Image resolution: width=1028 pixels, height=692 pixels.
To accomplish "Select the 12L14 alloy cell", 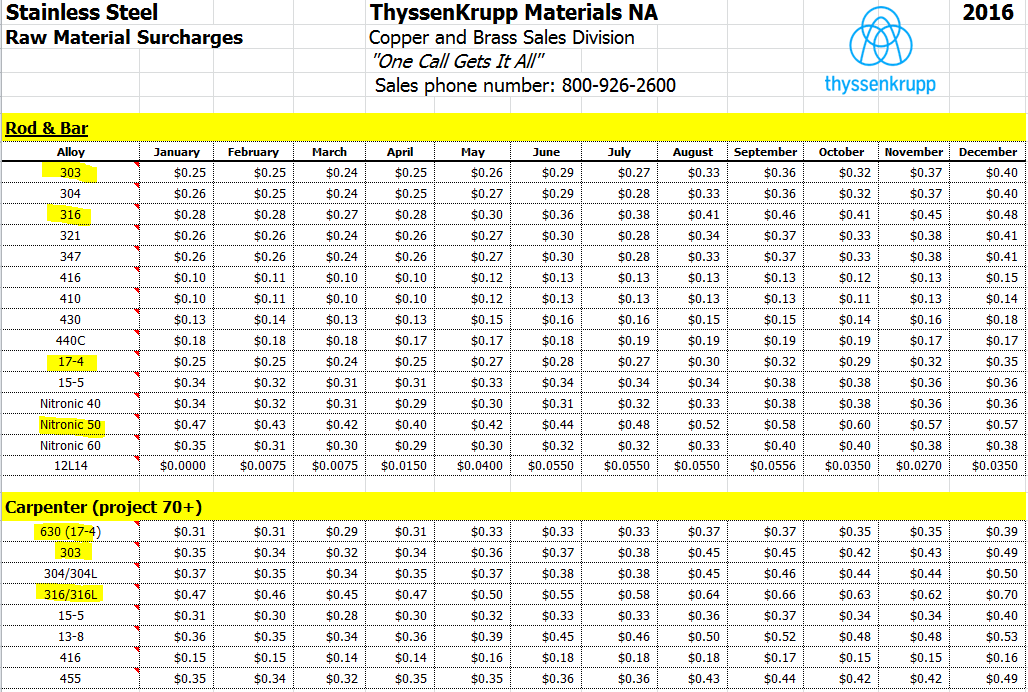I will pyautogui.click(x=70, y=466).
